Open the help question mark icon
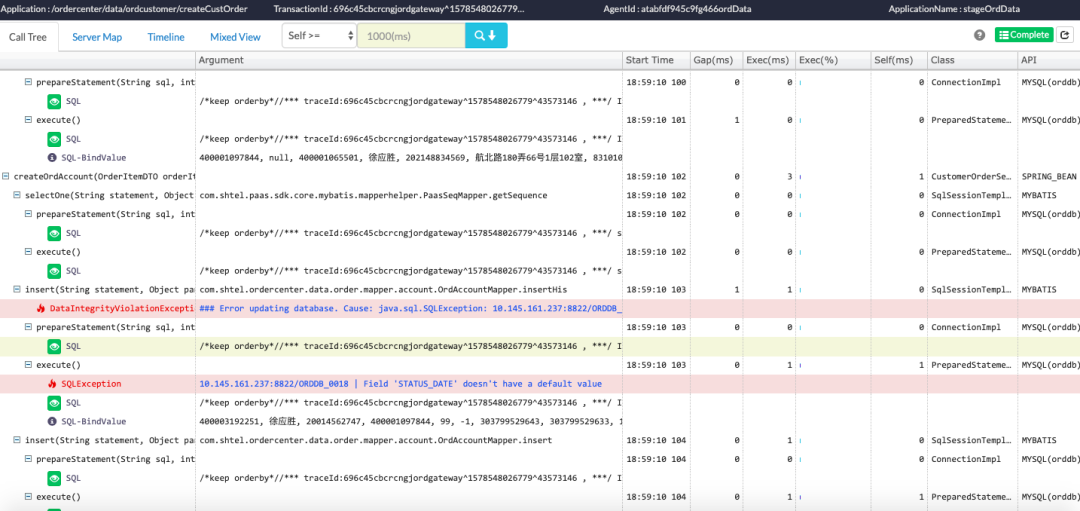1080x511 pixels. point(979,35)
